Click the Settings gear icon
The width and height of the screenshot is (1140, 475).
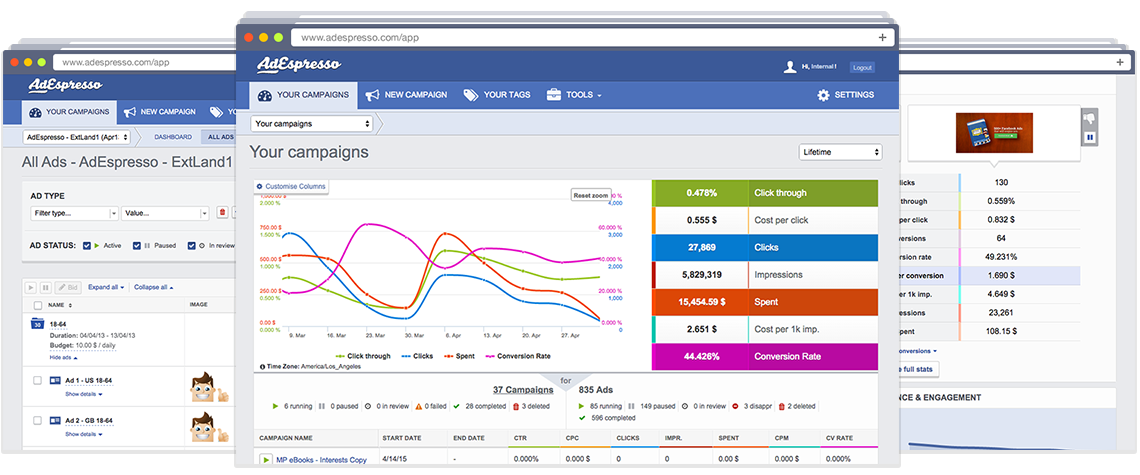pos(823,95)
